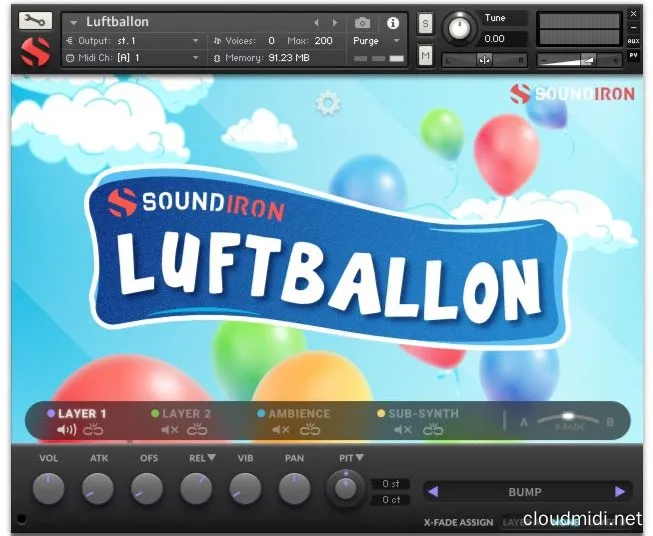Click the camera snapshot icon
653x536 pixels.
(362, 22)
